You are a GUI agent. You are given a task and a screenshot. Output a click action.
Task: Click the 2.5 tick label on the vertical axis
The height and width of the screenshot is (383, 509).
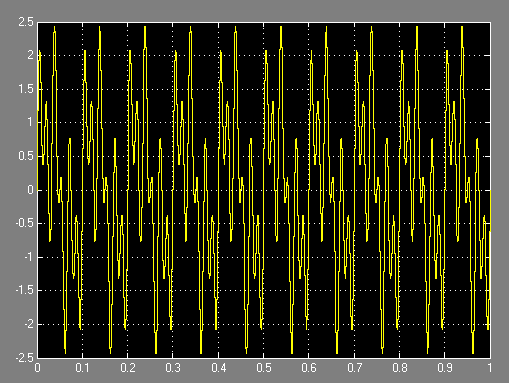26,22
